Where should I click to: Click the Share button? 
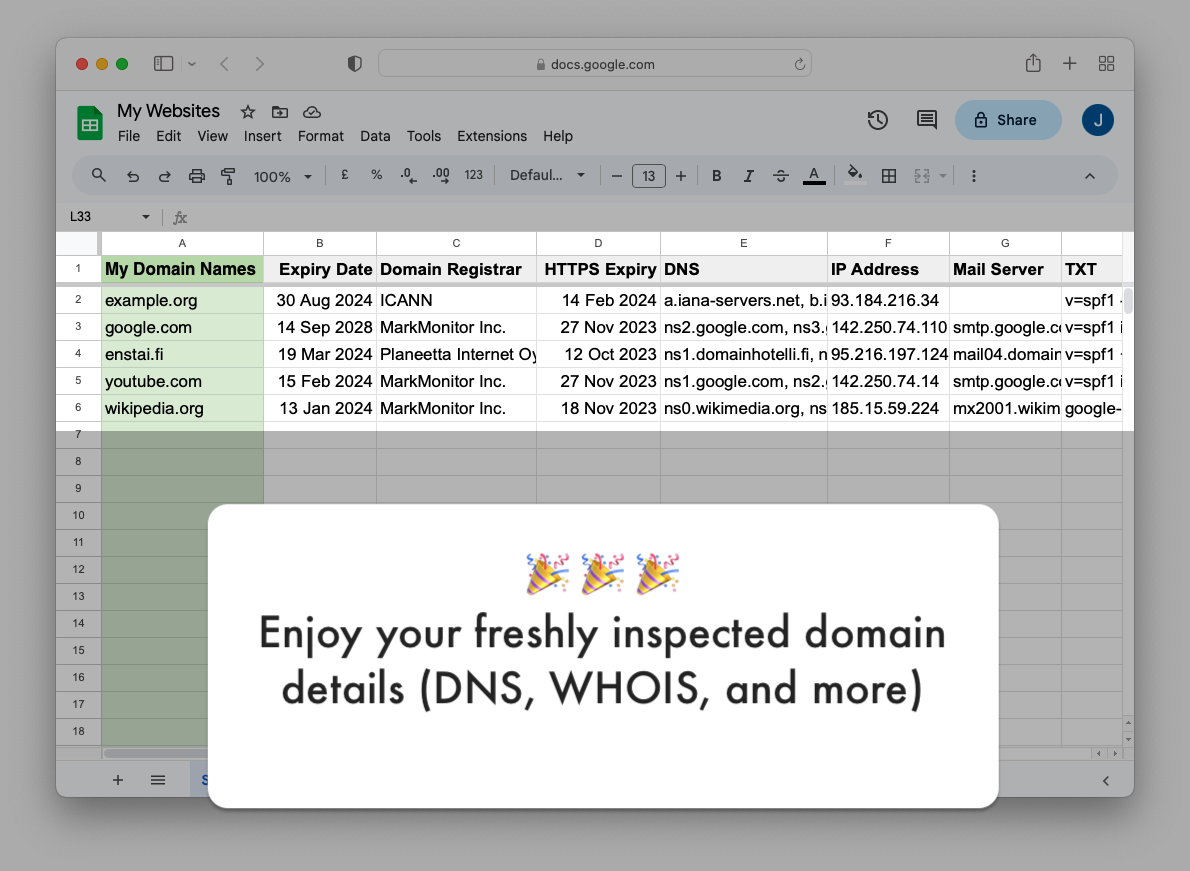pyautogui.click(x=1008, y=120)
